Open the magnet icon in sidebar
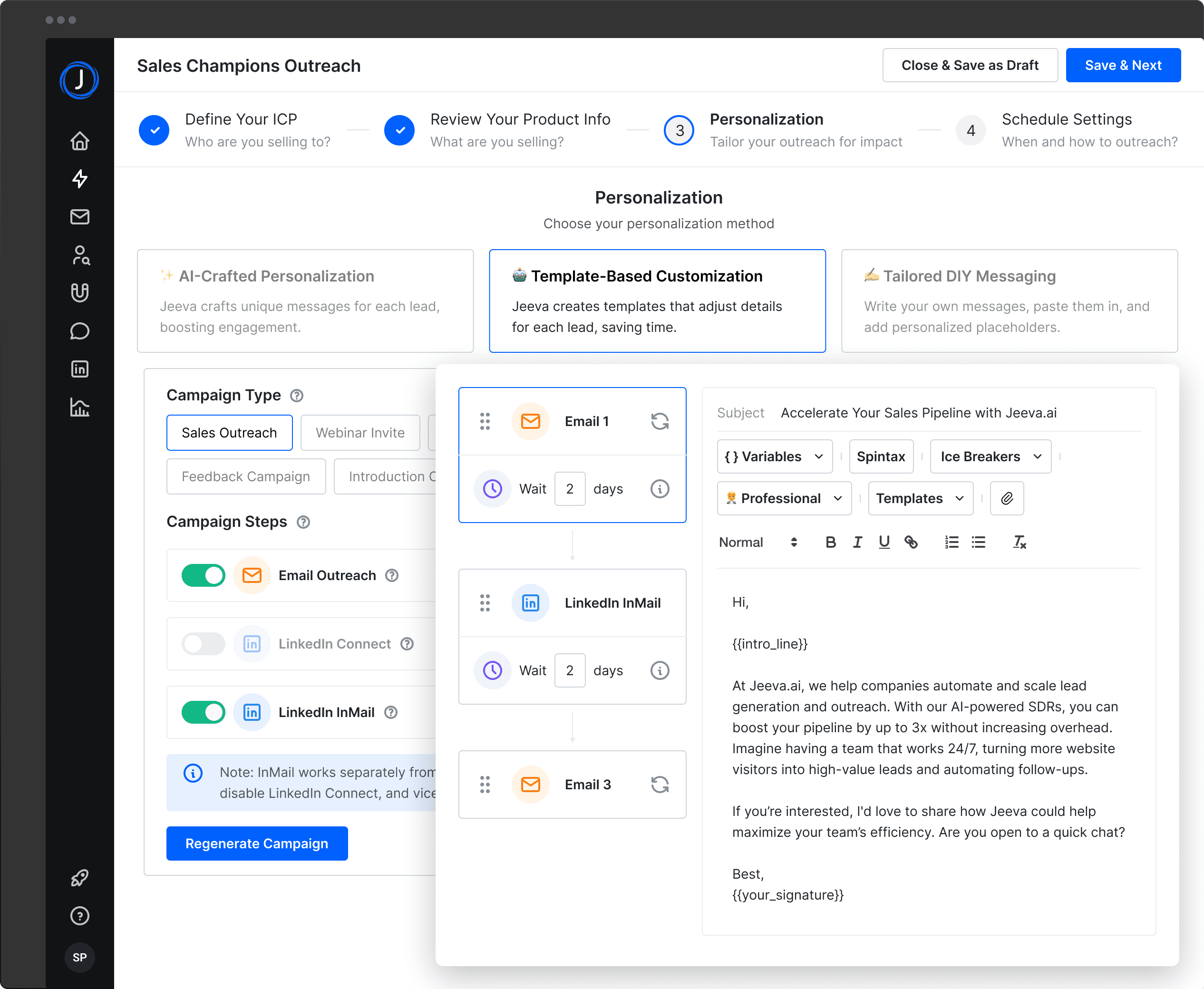Screen dimensions: 1204x989 [x=80, y=293]
